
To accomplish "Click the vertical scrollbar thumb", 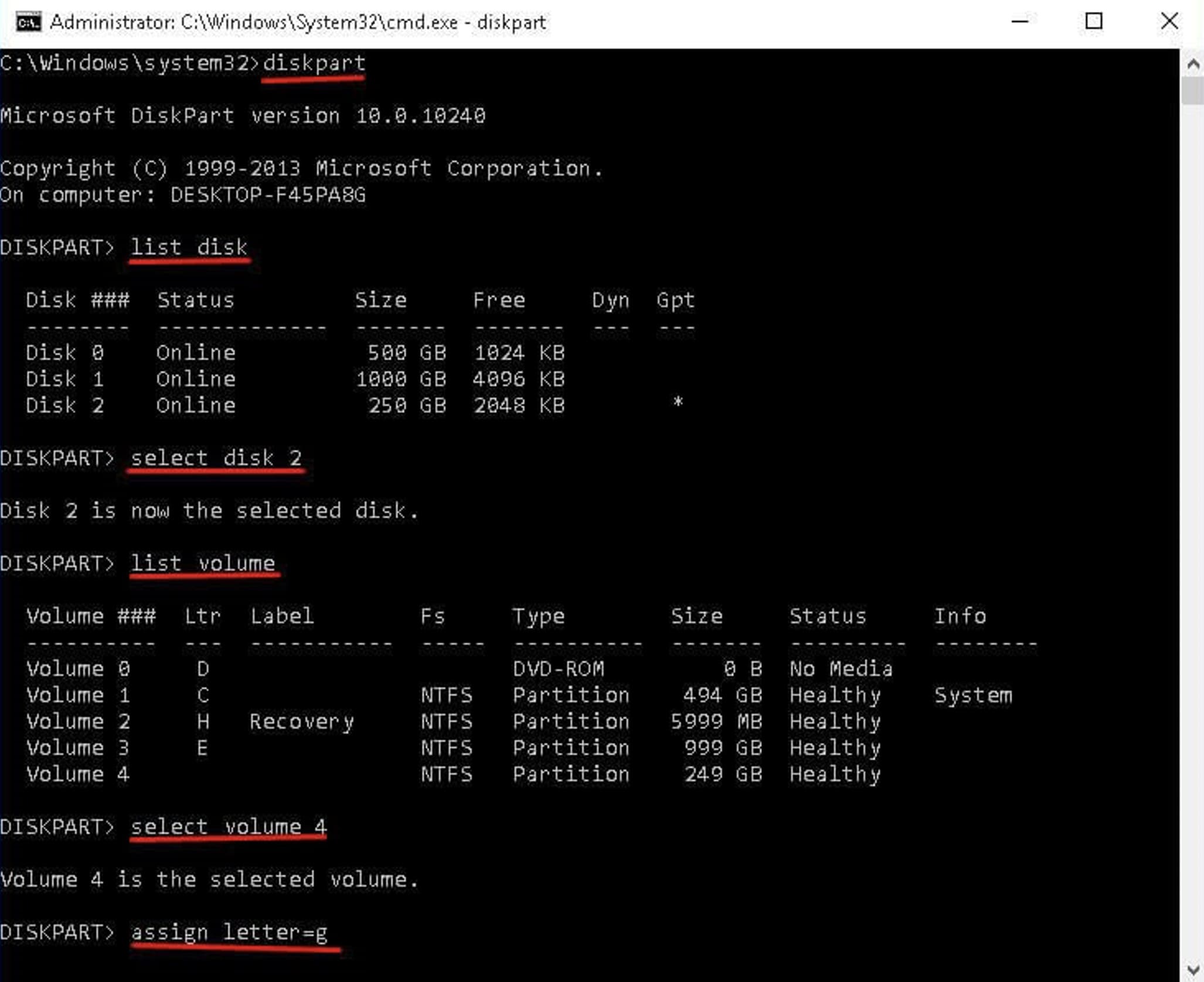I will [1192, 91].
